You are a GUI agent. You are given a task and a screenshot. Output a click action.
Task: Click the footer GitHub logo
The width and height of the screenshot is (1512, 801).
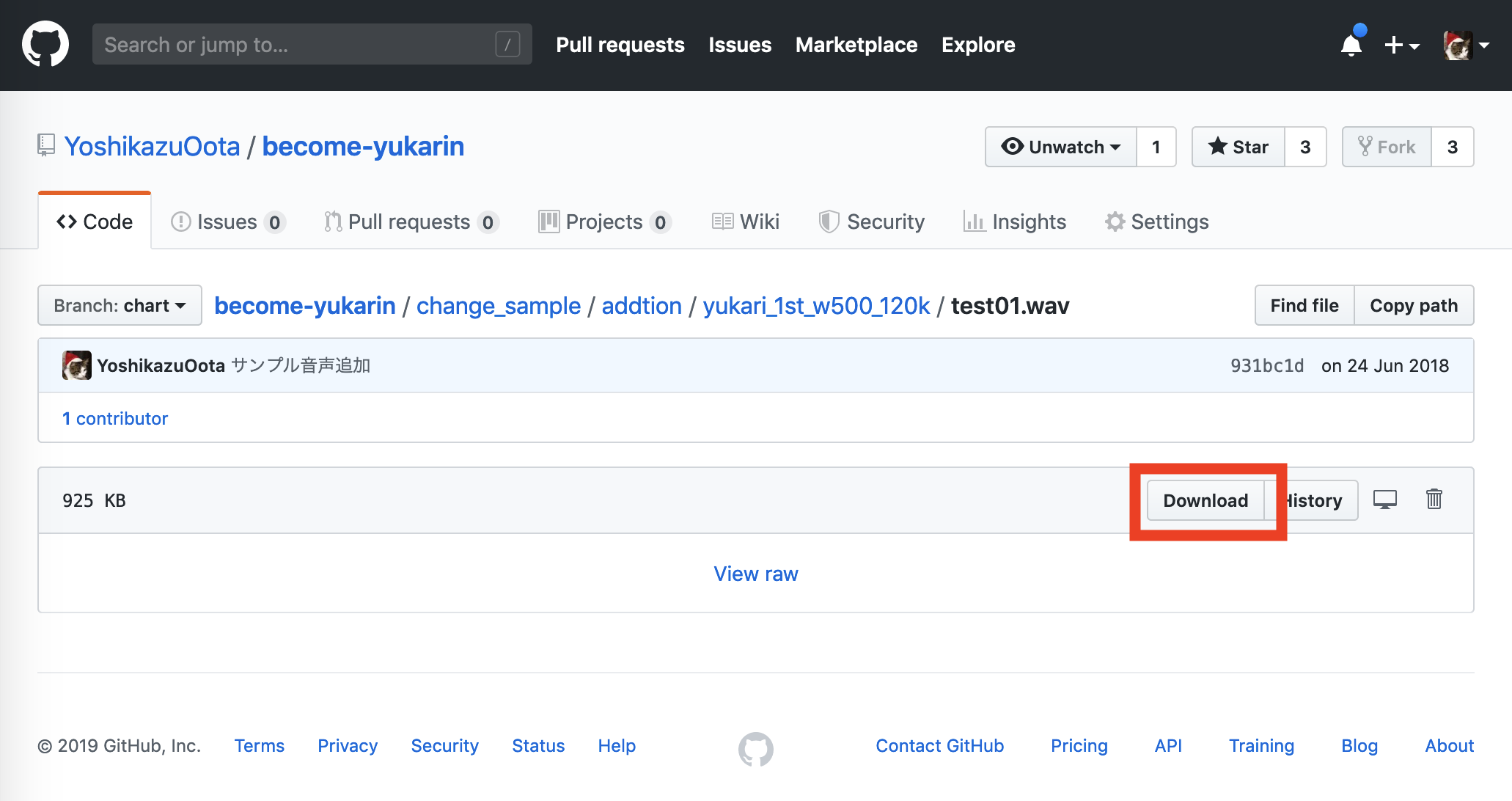pos(755,748)
